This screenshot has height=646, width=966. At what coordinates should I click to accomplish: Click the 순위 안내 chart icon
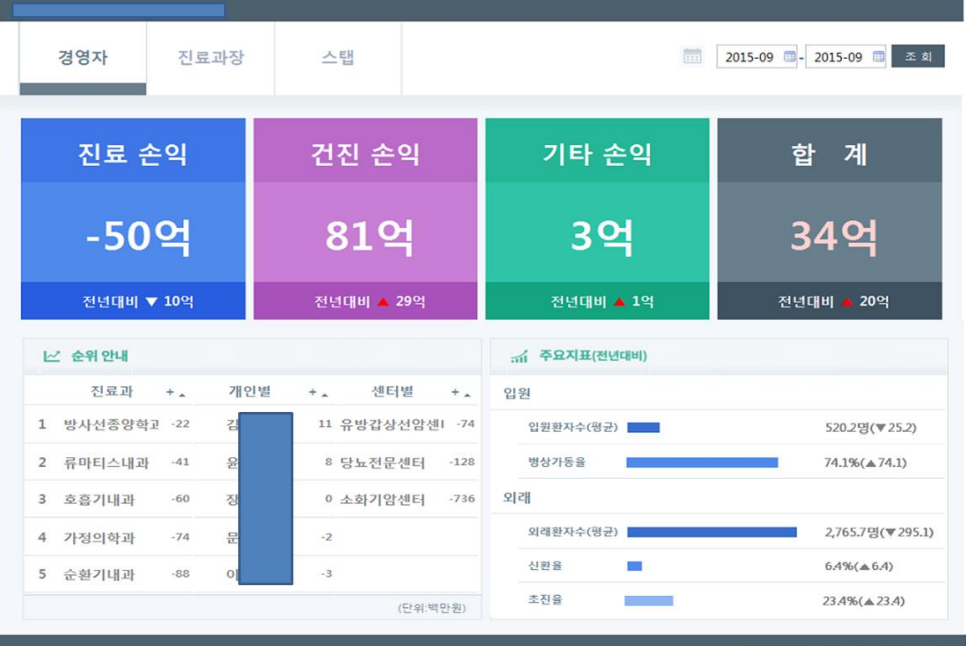(x=52, y=356)
